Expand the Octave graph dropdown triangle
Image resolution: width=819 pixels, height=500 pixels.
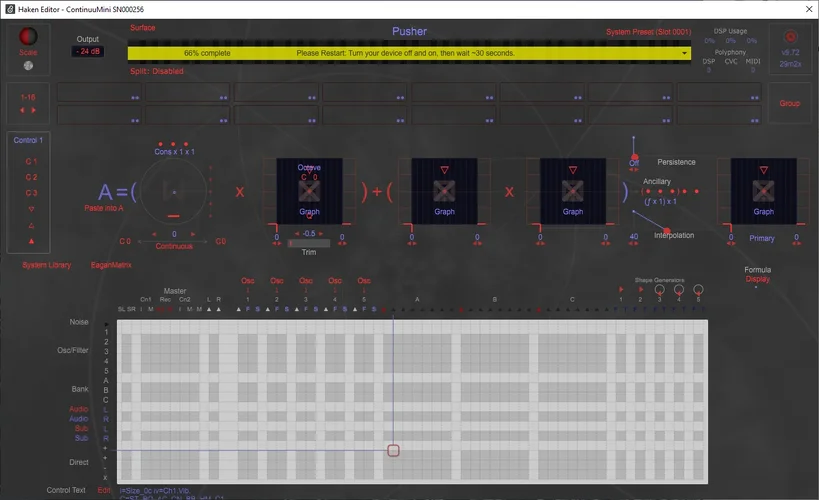click(x=309, y=170)
